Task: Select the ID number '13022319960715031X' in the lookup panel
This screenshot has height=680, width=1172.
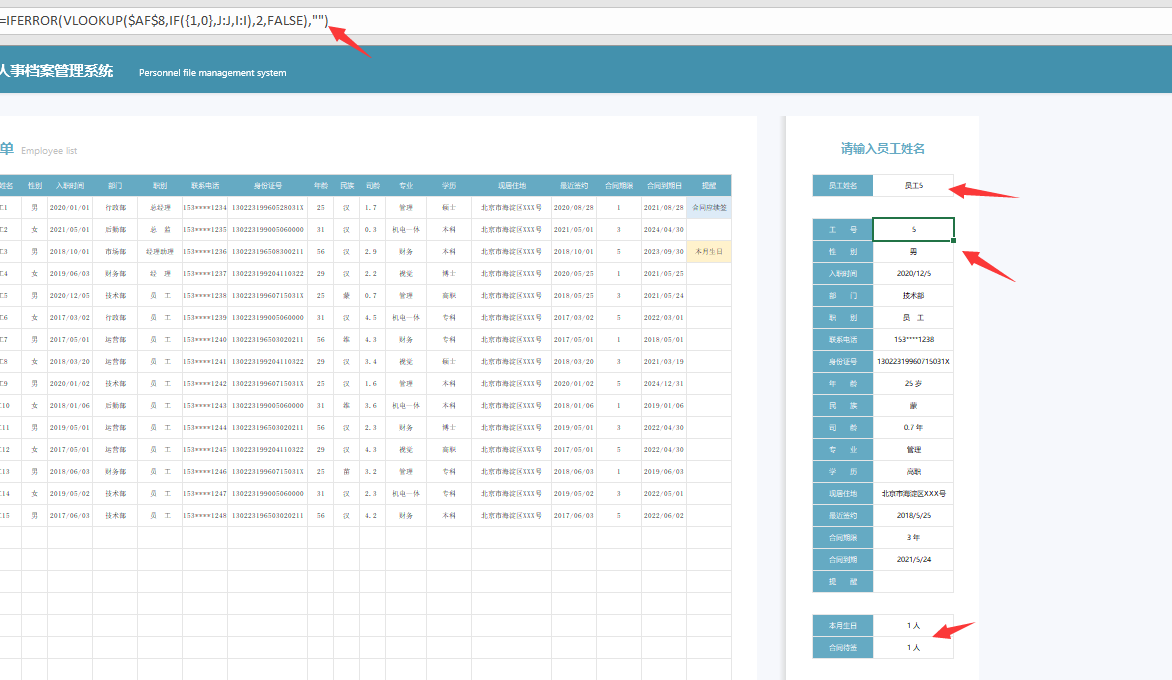Action: pos(913,362)
